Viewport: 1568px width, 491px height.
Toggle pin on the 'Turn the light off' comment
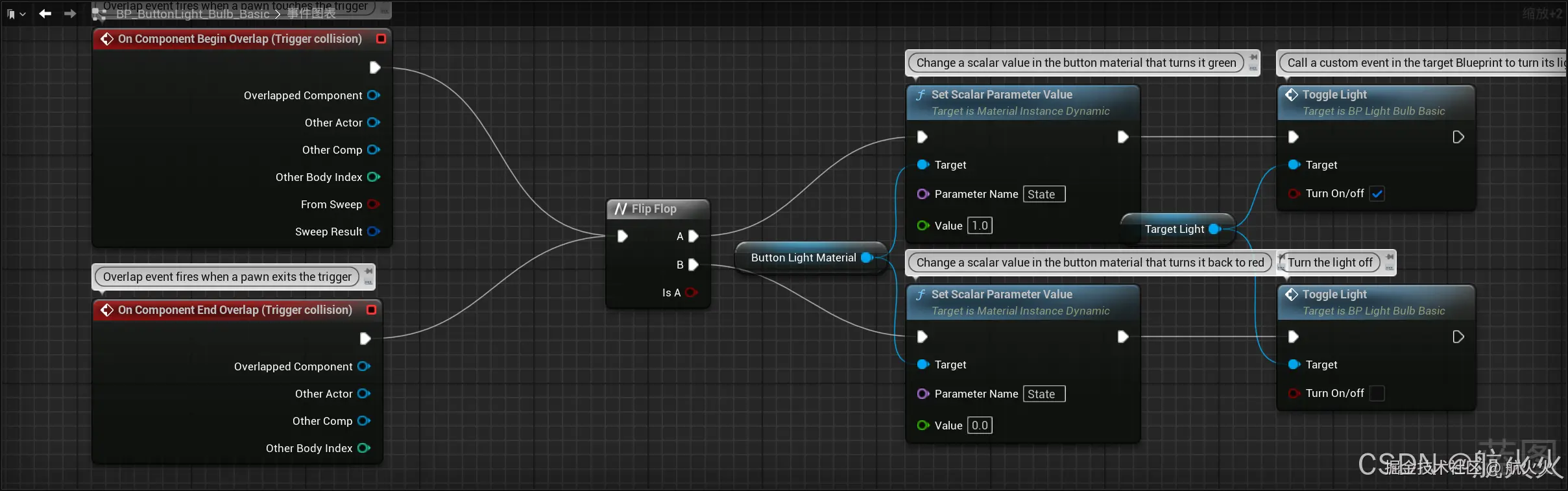click(1390, 257)
